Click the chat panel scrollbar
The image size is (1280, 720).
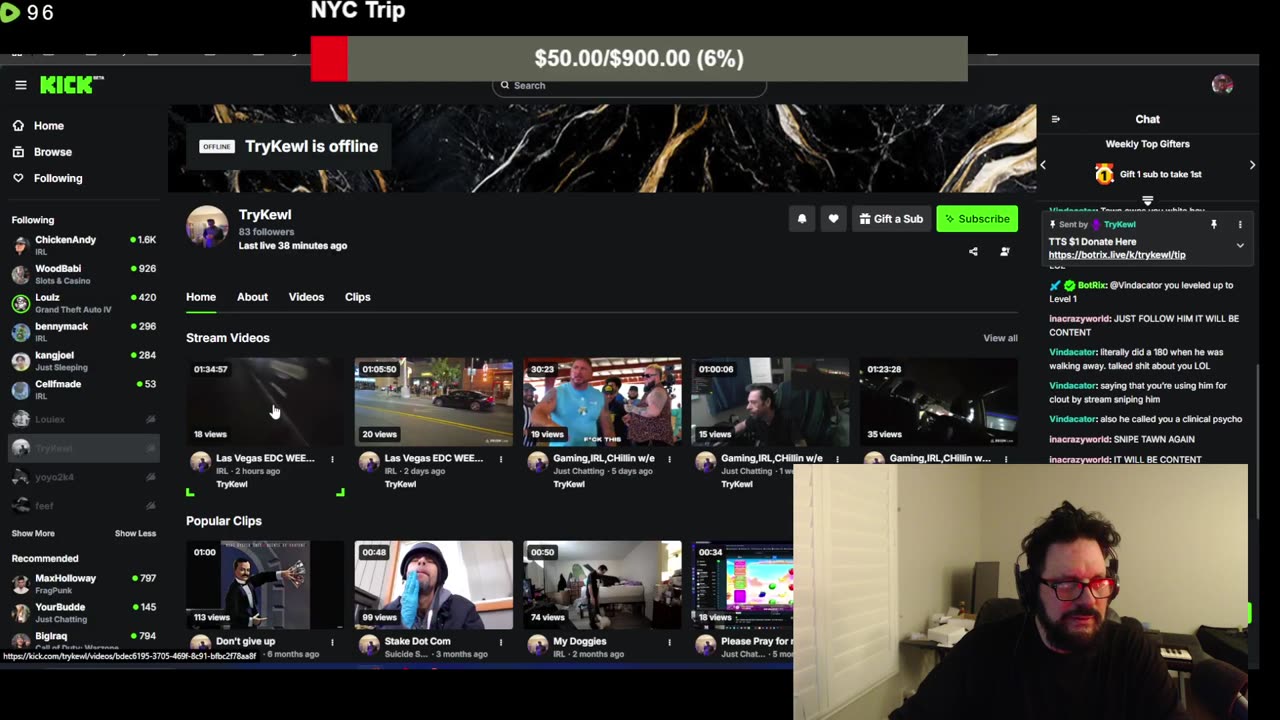(1256, 440)
